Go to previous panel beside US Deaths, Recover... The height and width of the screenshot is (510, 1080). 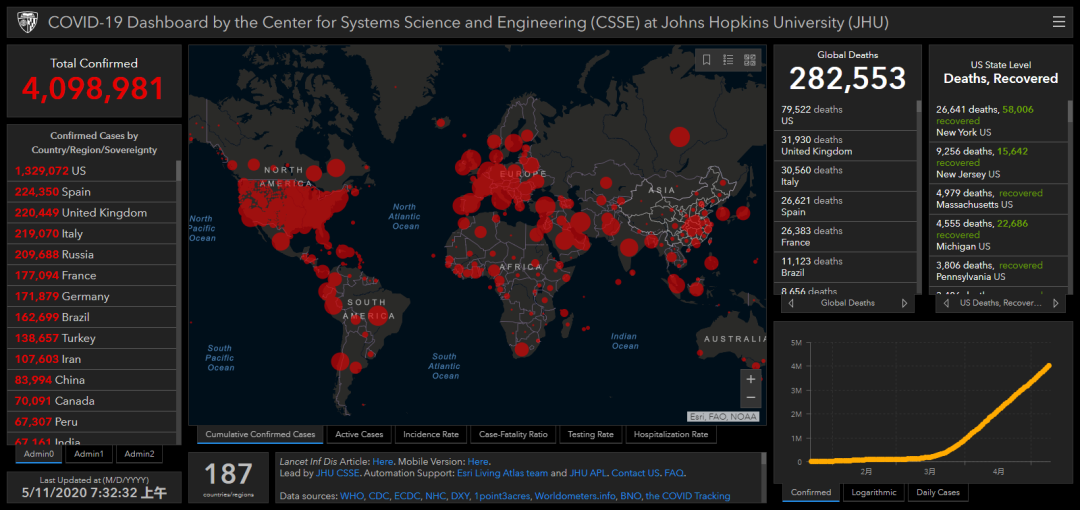[946, 303]
